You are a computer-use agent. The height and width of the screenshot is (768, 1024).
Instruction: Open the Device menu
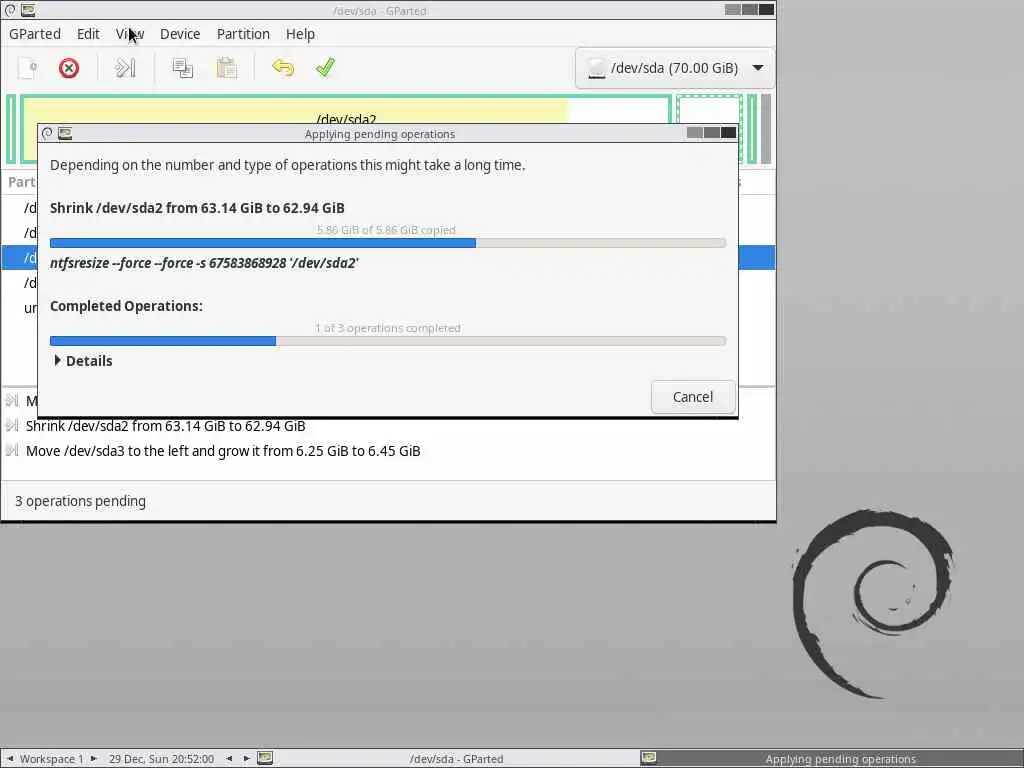pyautogui.click(x=180, y=34)
